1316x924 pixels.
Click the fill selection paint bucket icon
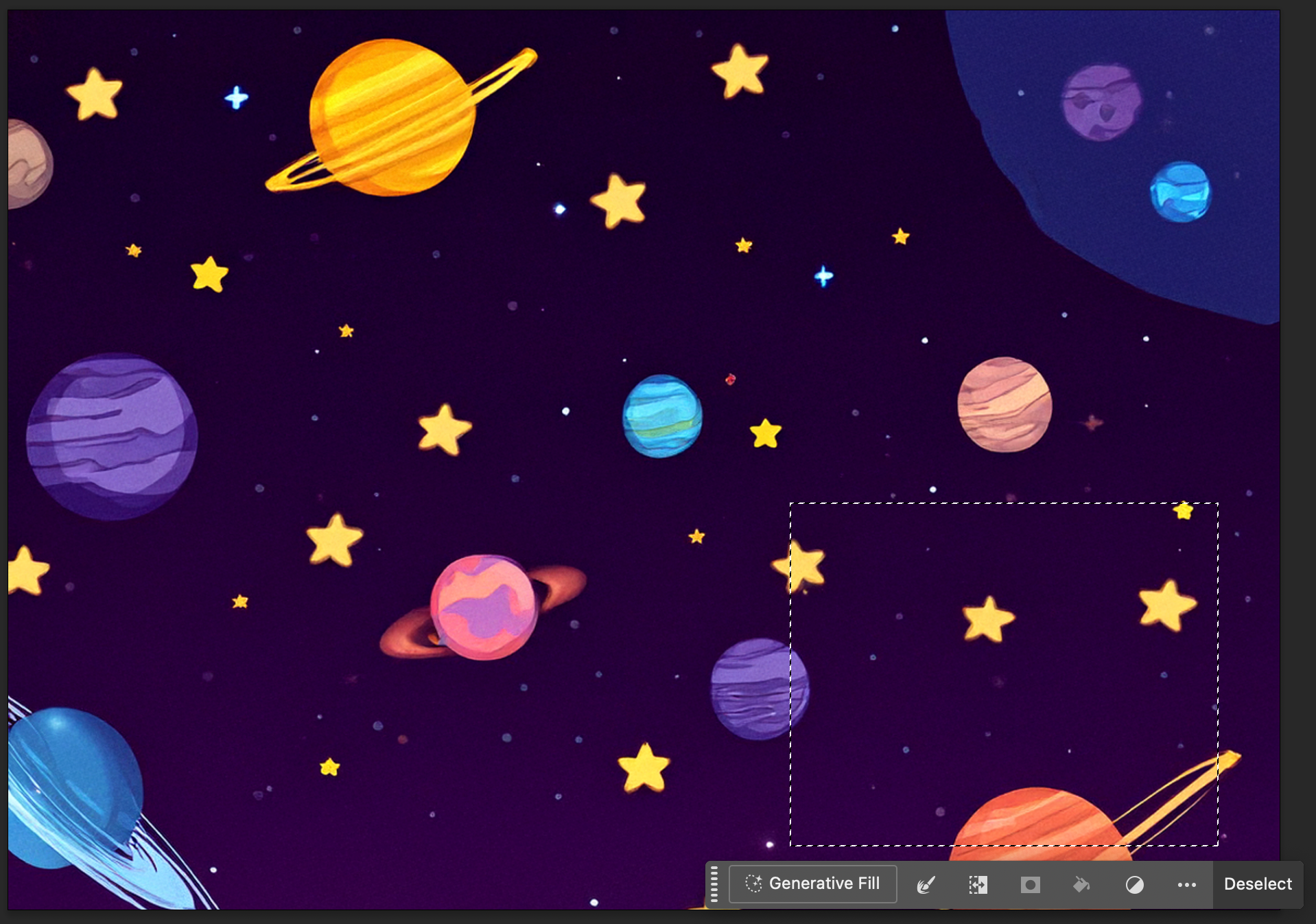[x=1082, y=885]
